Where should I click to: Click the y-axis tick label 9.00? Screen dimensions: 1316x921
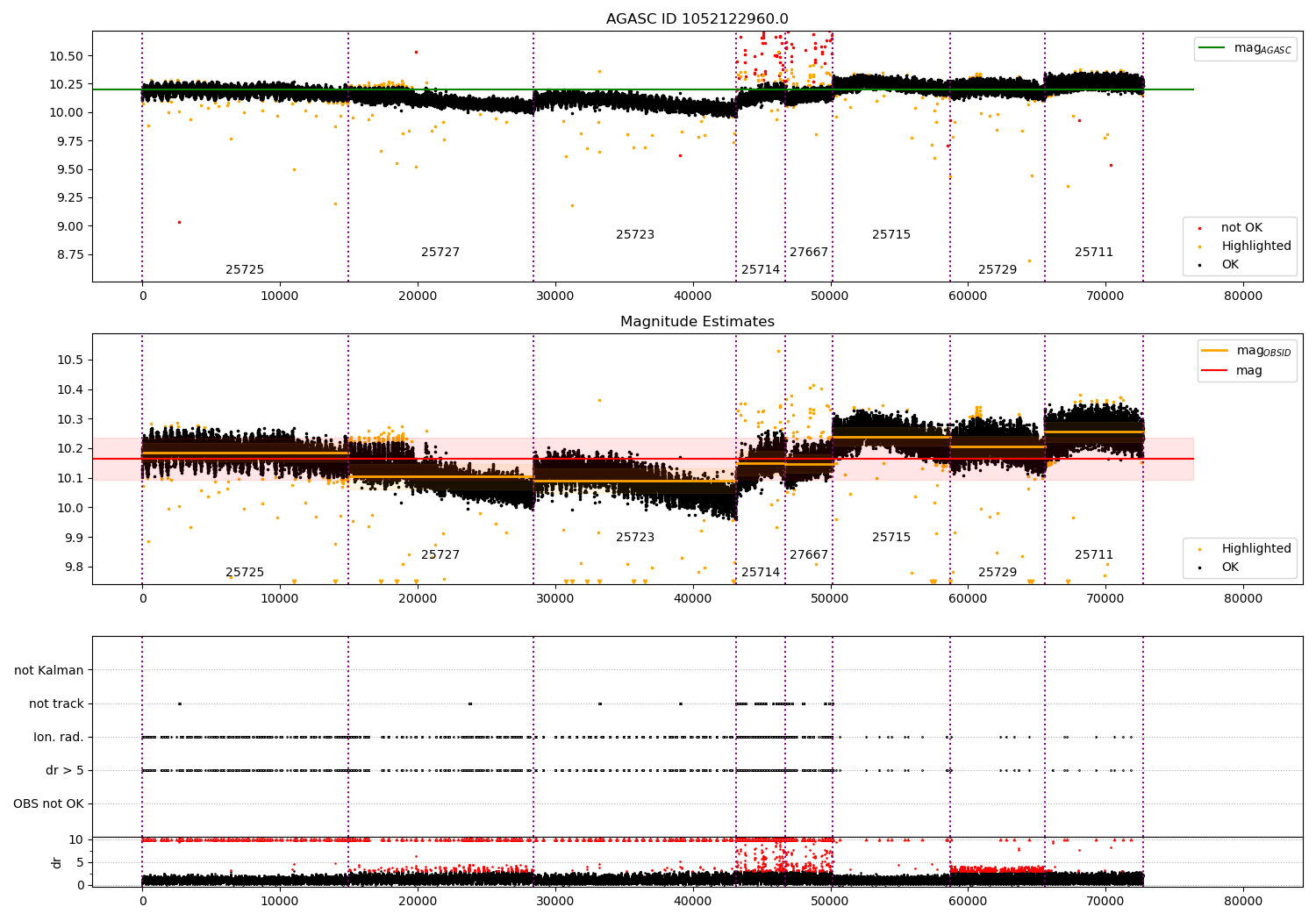[x=70, y=226]
